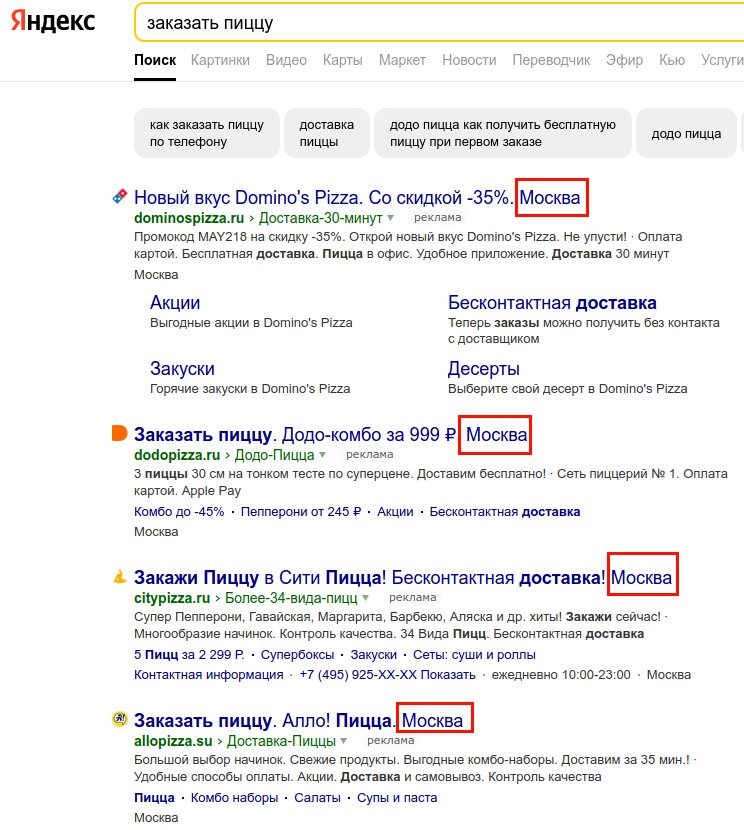Open the Десерты sitelink under Domino's
The width and height of the screenshot is (744, 830).
[x=484, y=369]
